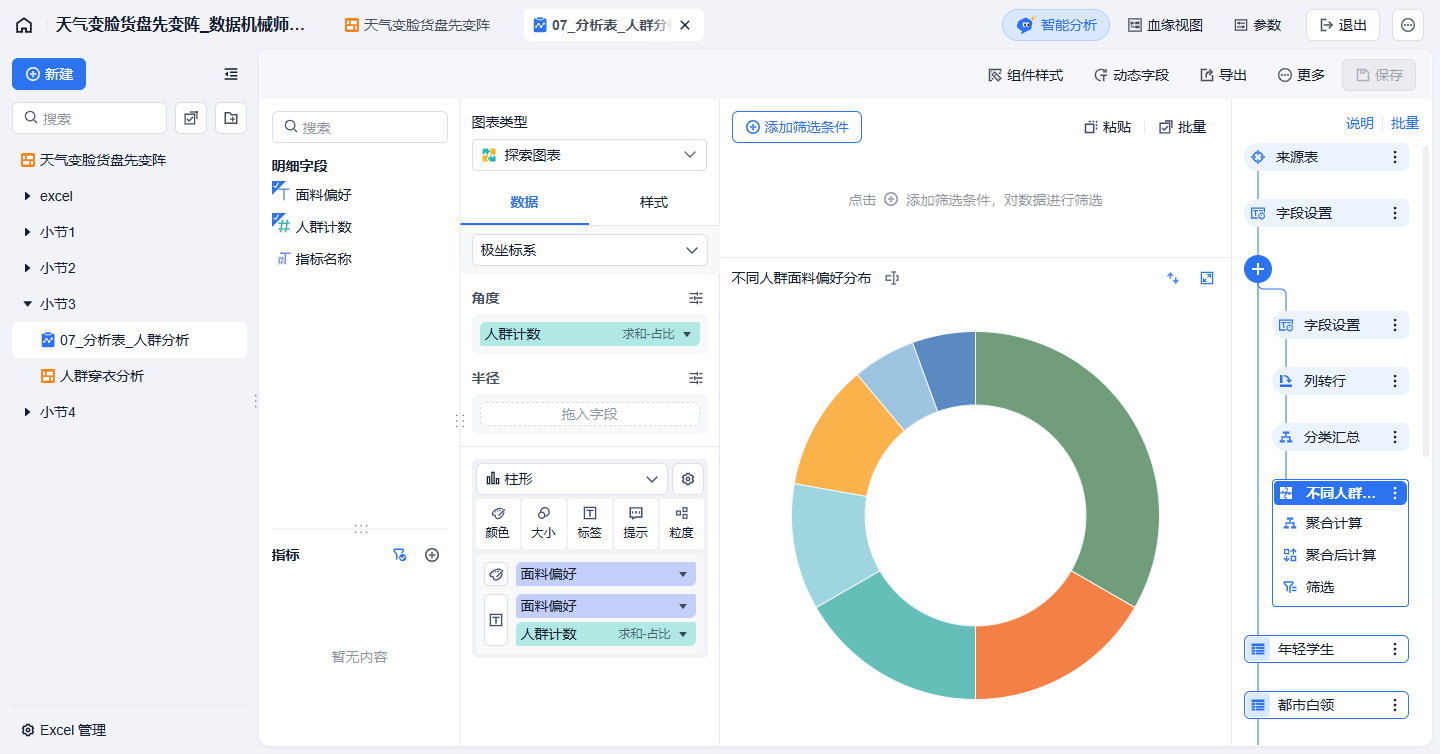Open the Color (颜色) mark setting
This screenshot has height=754, width=1440.
click(498, 524)
